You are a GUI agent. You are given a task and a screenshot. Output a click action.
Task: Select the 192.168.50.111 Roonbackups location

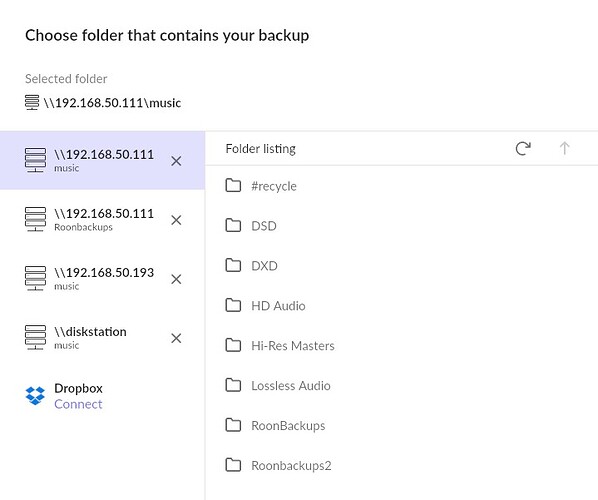tap(102, 220)
